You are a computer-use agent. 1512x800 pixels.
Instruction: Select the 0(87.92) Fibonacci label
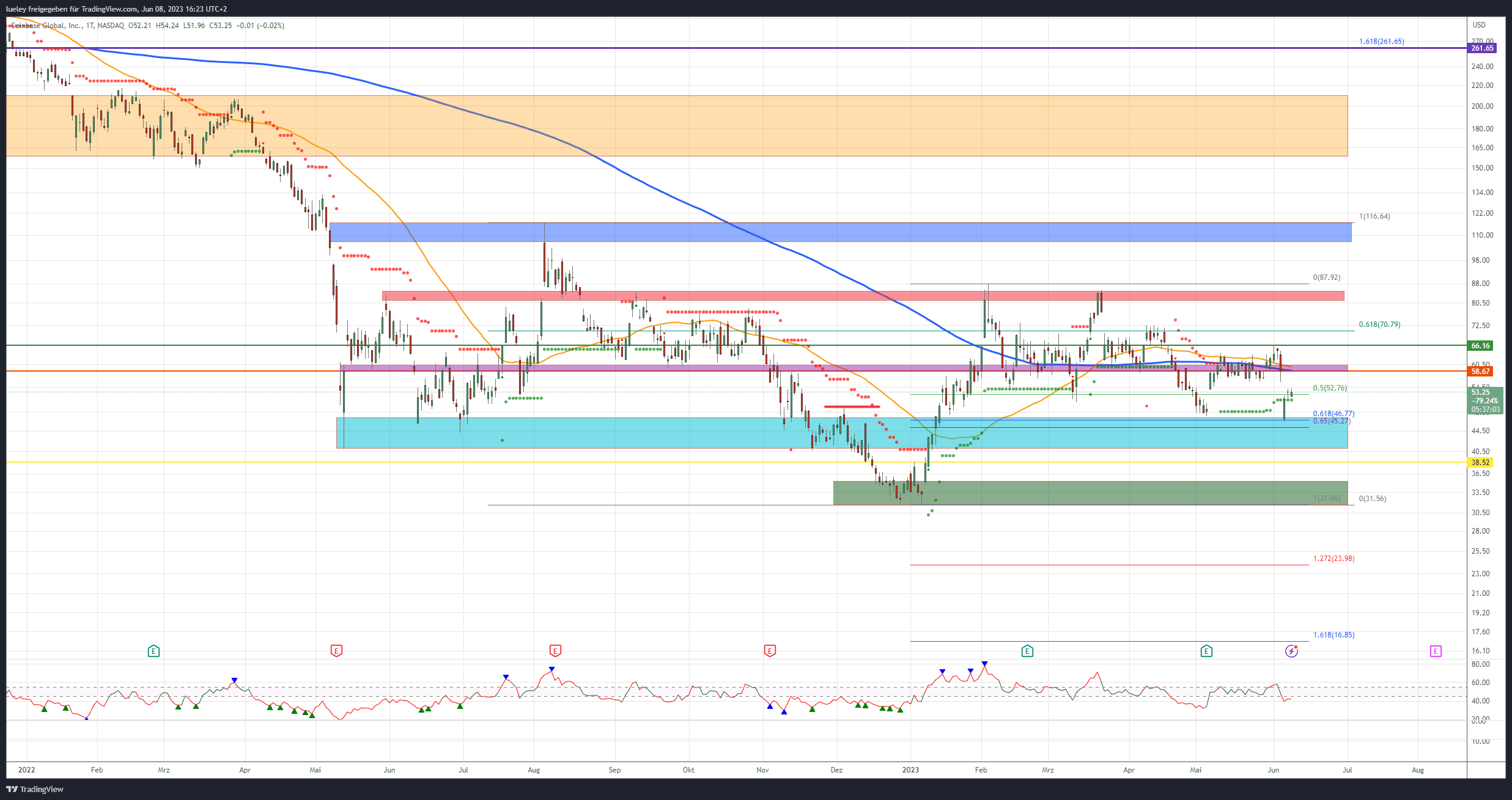point(1327,277)
